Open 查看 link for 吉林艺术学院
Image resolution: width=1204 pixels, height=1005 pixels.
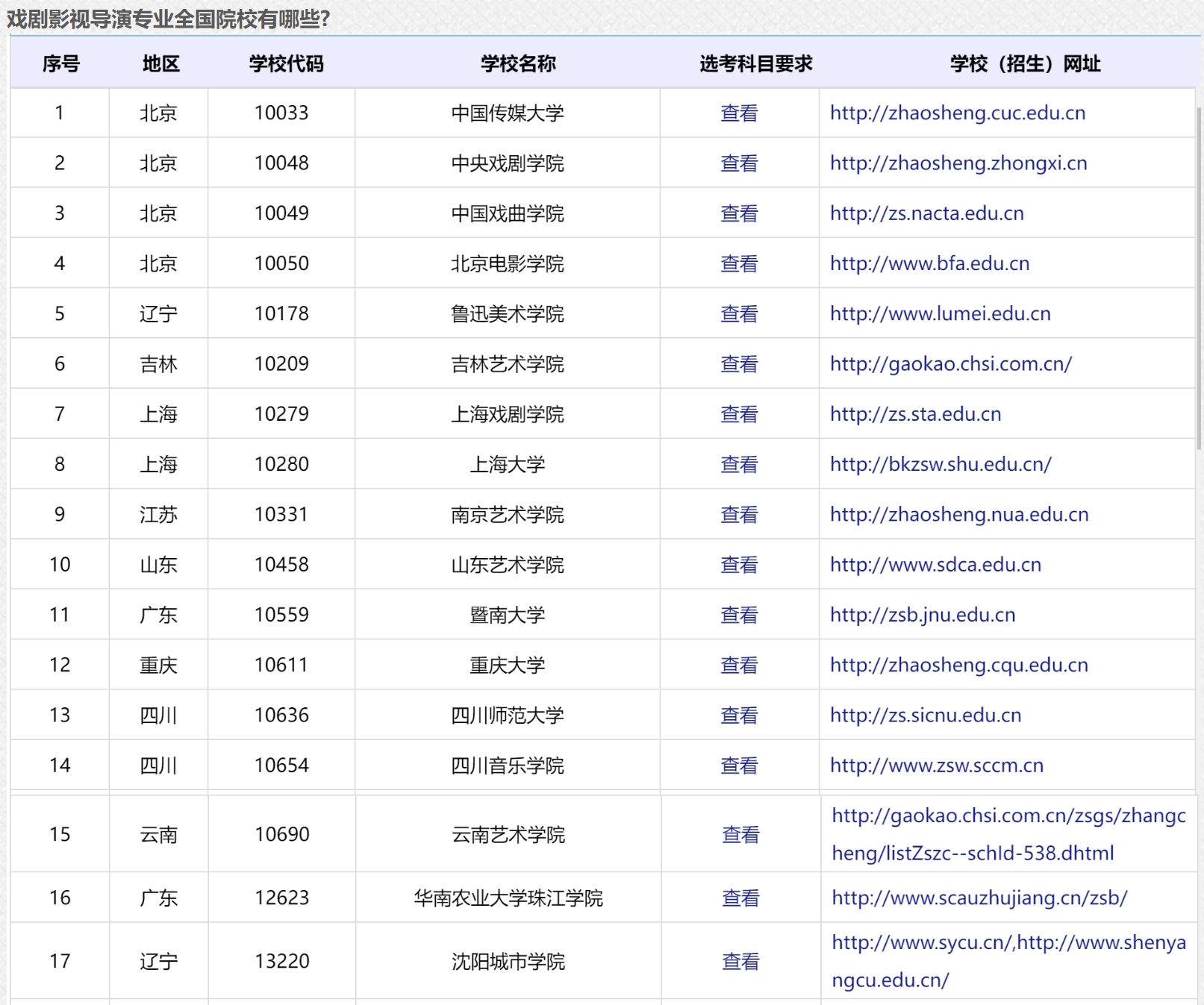coord(739,363)
